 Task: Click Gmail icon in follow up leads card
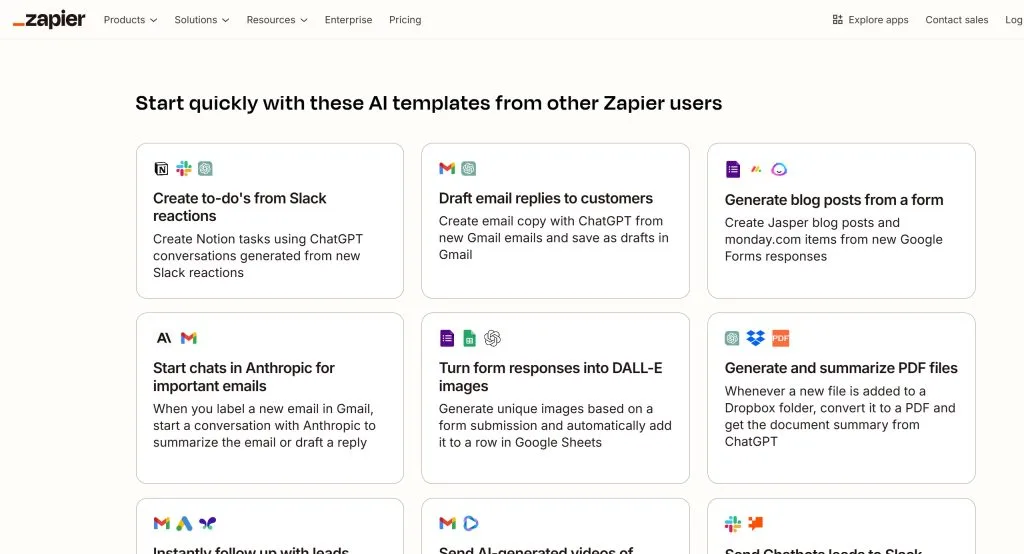point(161,523)
